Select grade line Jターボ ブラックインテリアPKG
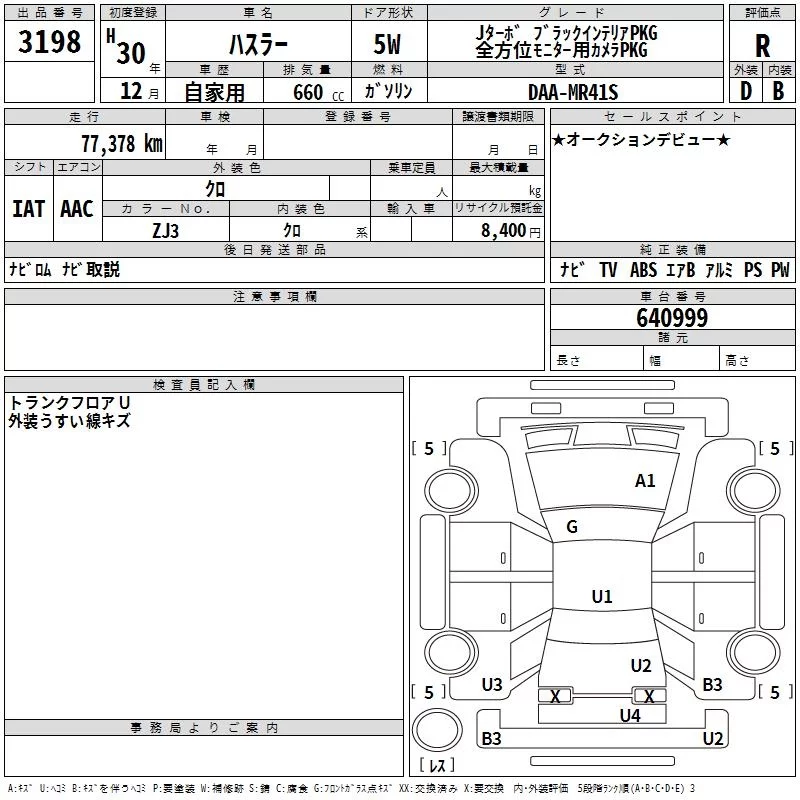This screenshot has height=800, width=800. coord(566,33)
